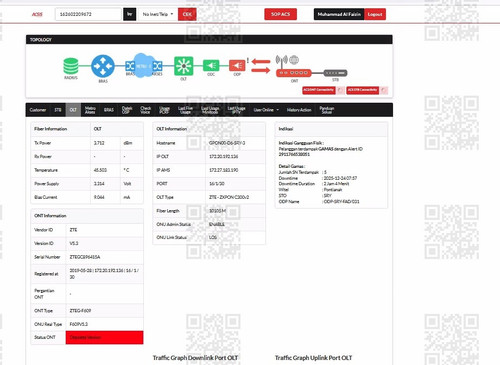Image resolution: width=500 pixels, height=365 pixels.
Task: Click the gray STB device icon
Action: click(335, 73)
